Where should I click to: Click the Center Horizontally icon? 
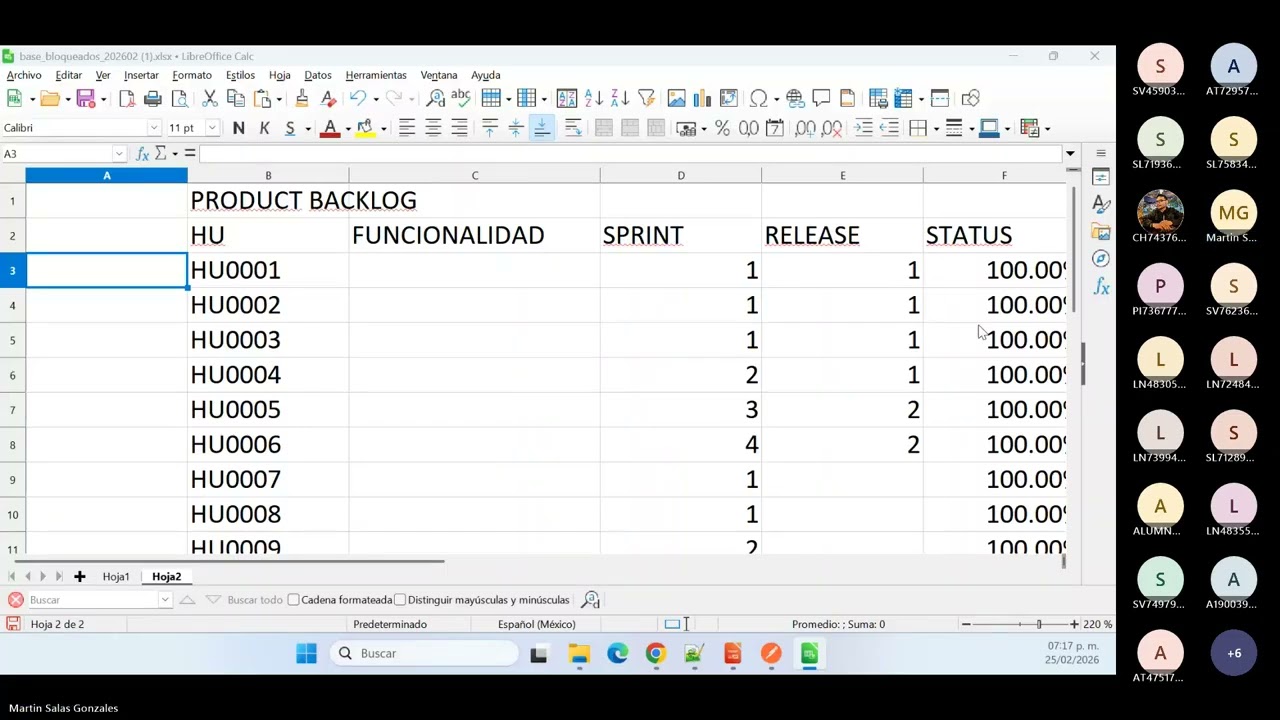click(433, 128)
